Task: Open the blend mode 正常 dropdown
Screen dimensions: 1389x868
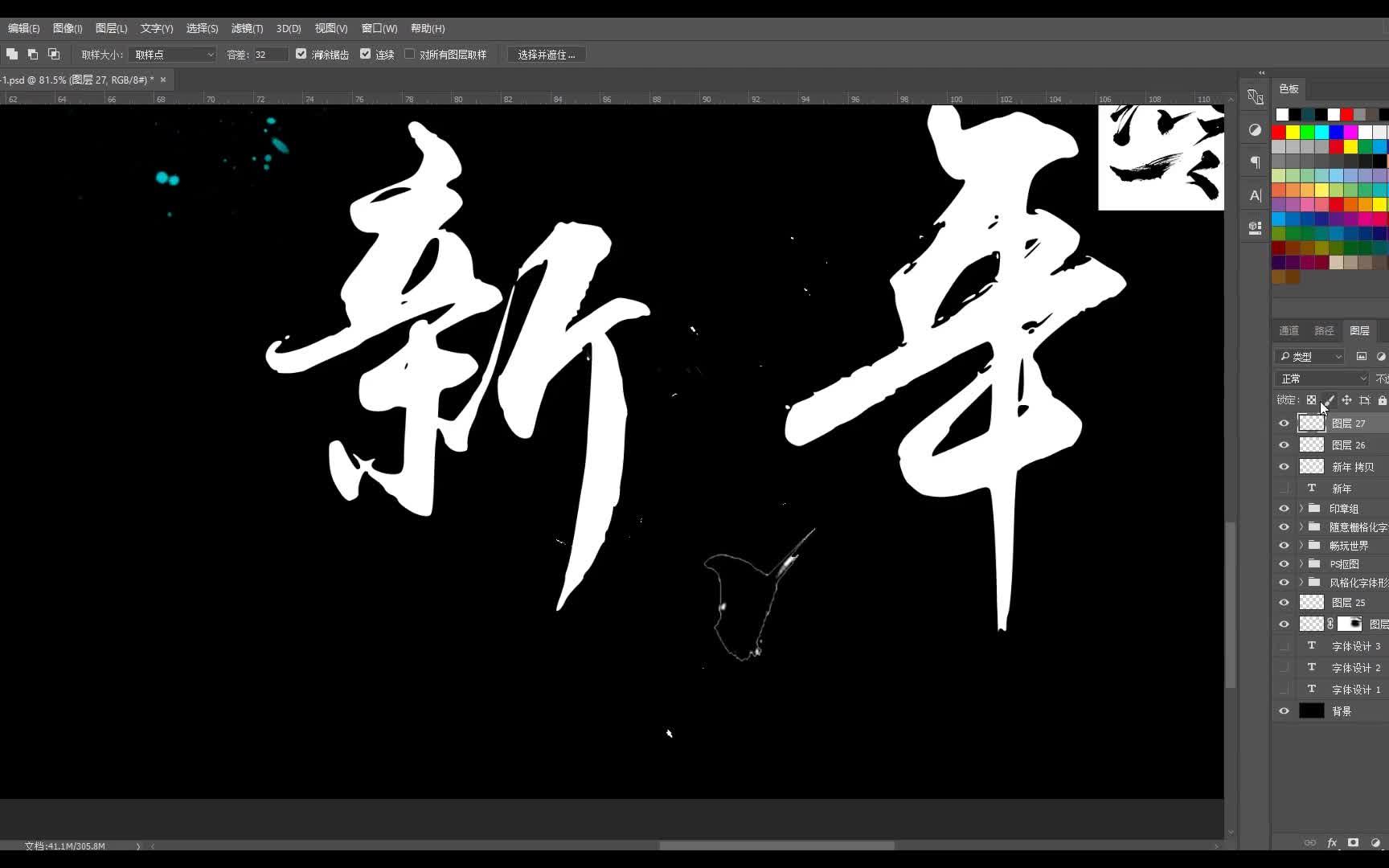Action: [1321, 378]
